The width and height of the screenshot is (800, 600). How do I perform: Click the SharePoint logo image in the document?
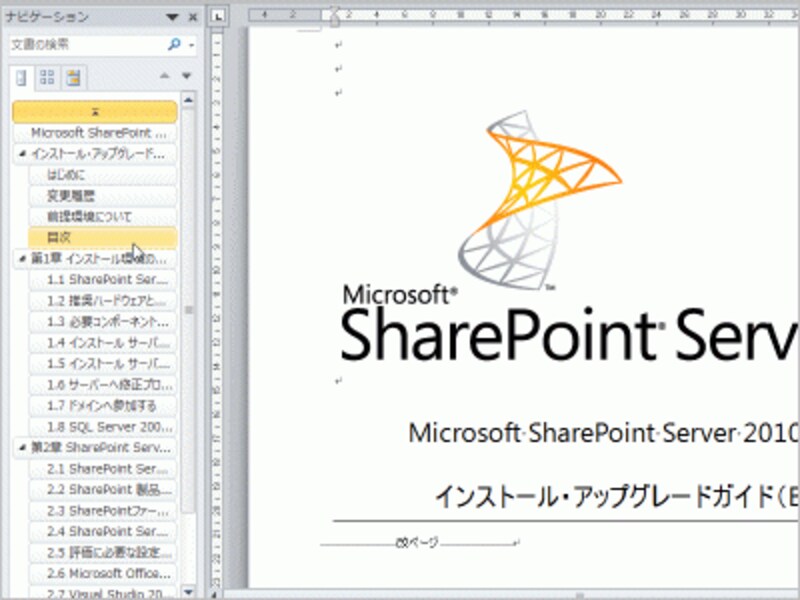click(539, 200)
